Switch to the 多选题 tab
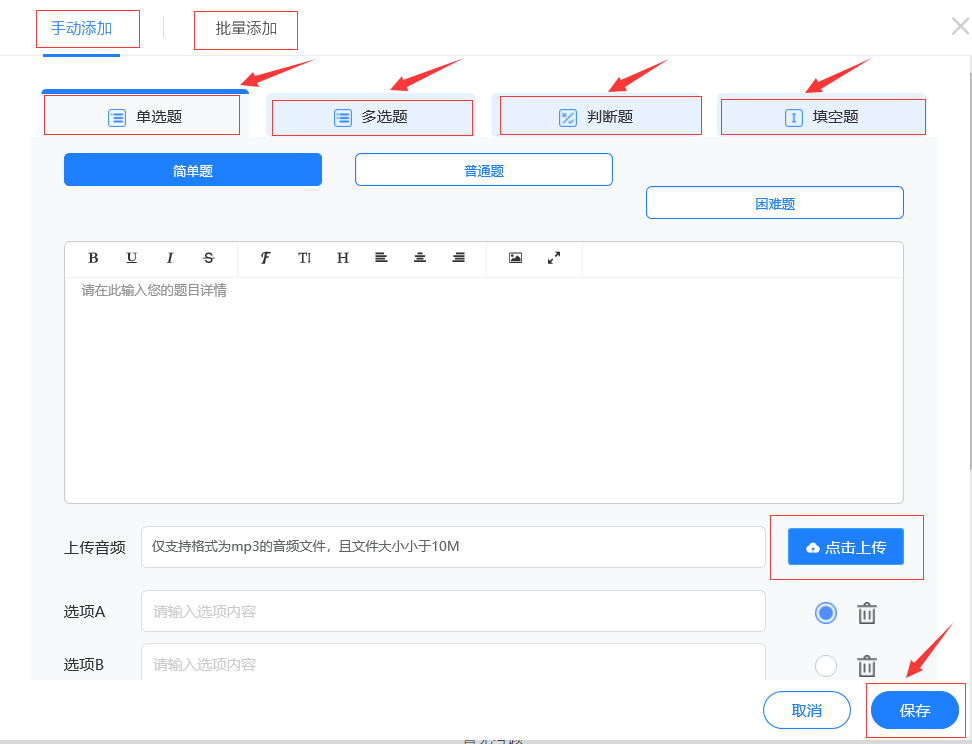 [x=371, y=117]
